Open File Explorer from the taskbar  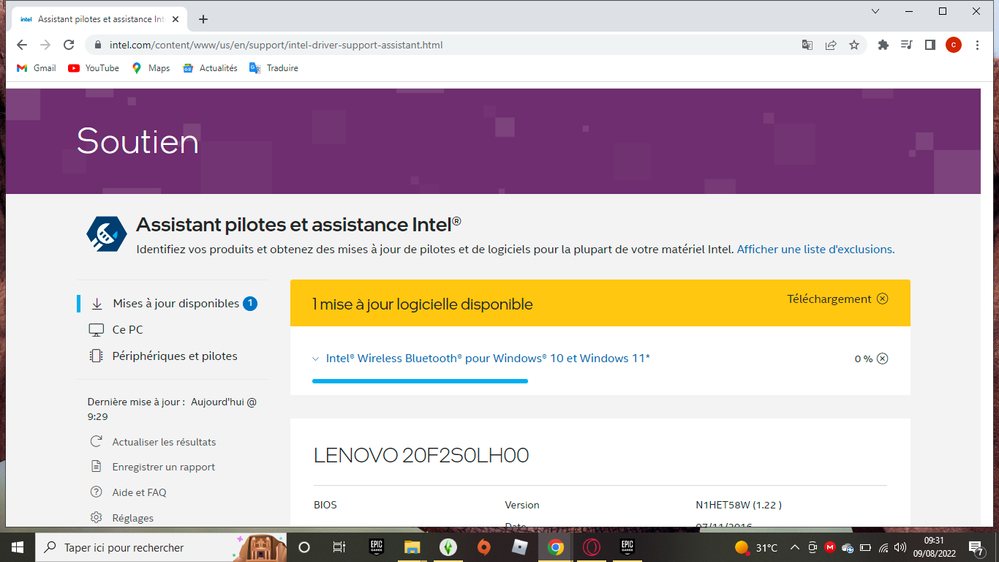412,547
